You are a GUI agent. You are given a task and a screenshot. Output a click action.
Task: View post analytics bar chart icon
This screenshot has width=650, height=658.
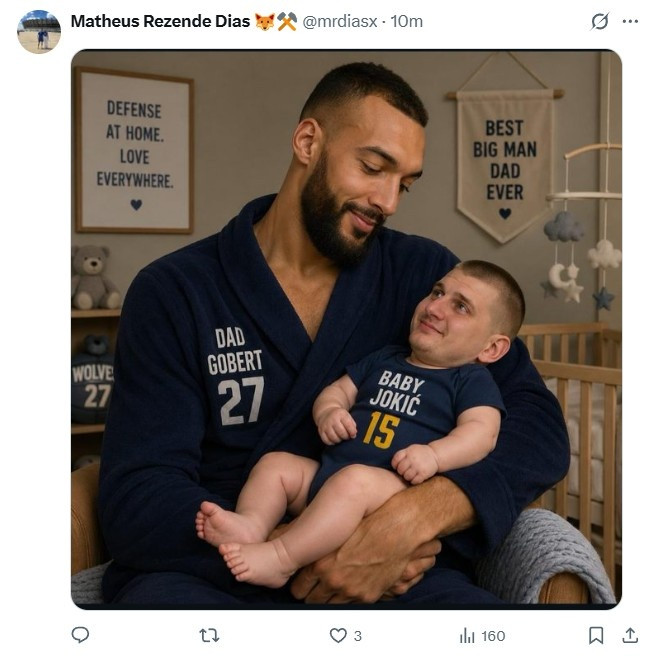(x=467, y=635)
